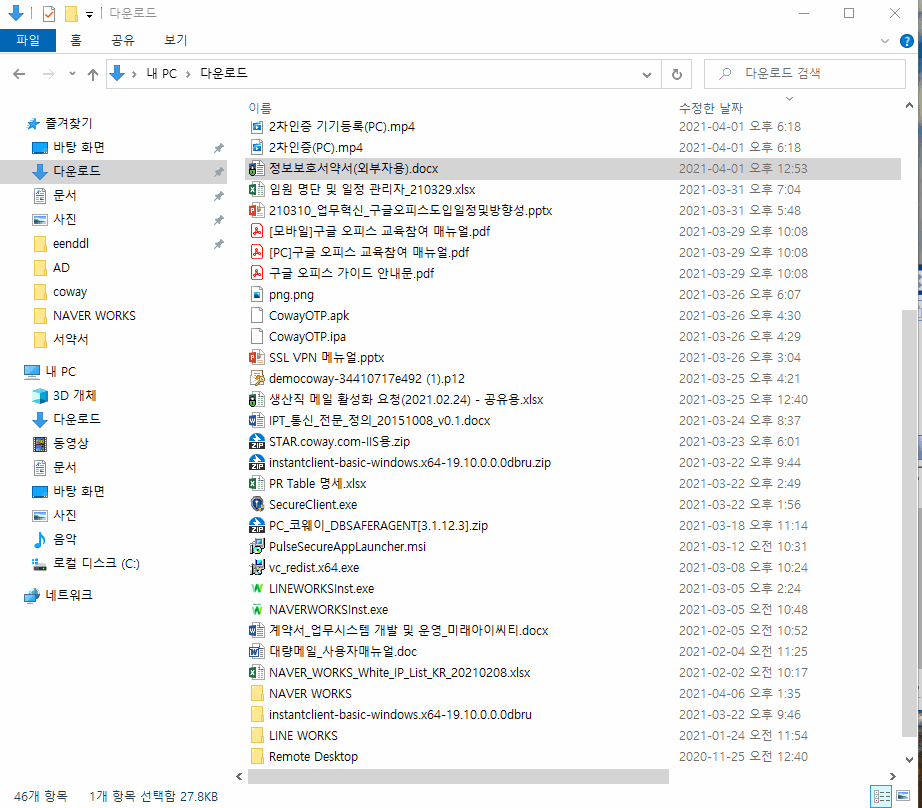Image resolution: width=922 pixels, height=808 pixels.
Task: Go up one folder level arrow
Action: [93, 74]
